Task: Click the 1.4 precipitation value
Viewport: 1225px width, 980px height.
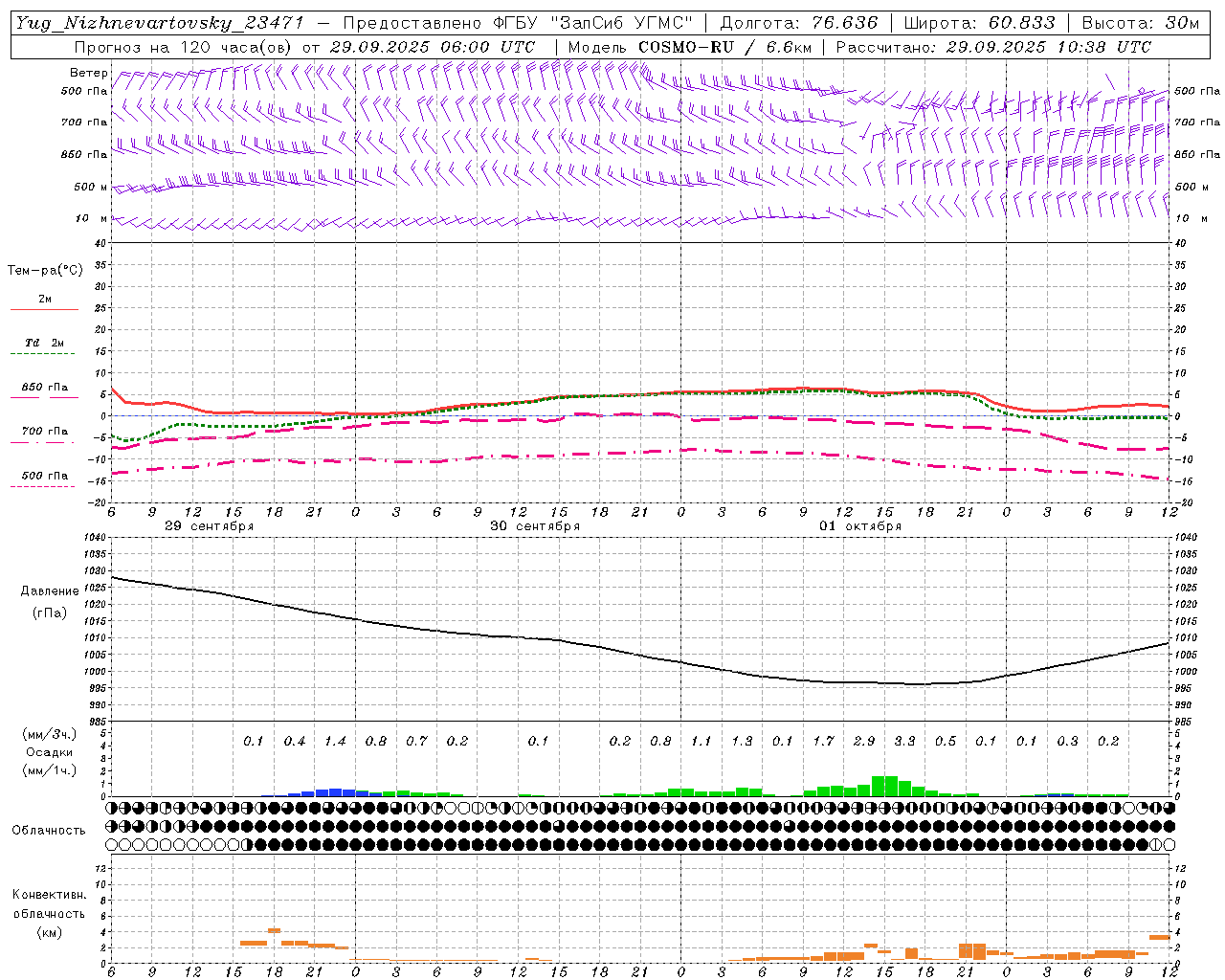Action: click(x=335, y=742)
